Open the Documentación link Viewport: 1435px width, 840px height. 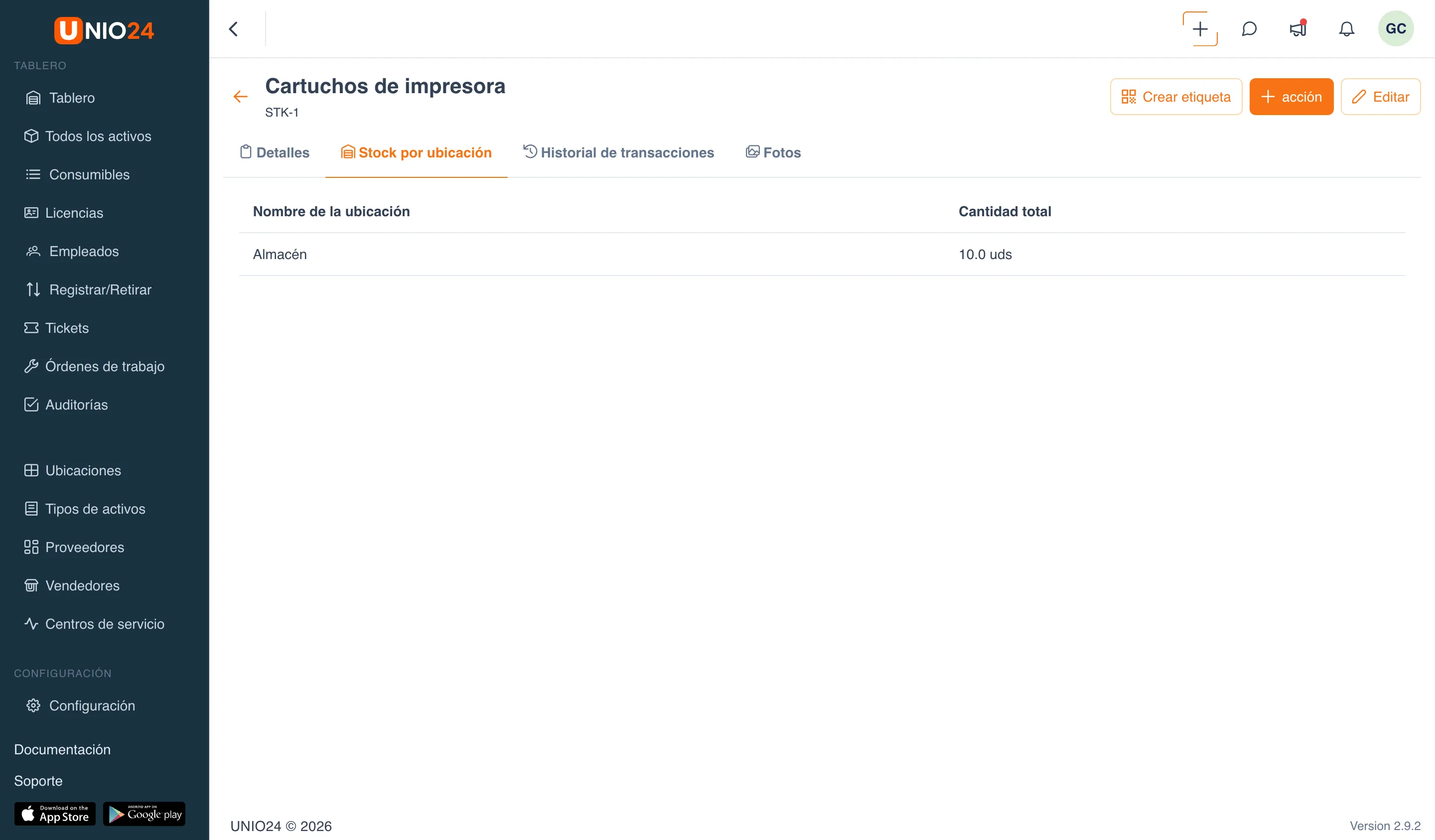tap(62, 749)
